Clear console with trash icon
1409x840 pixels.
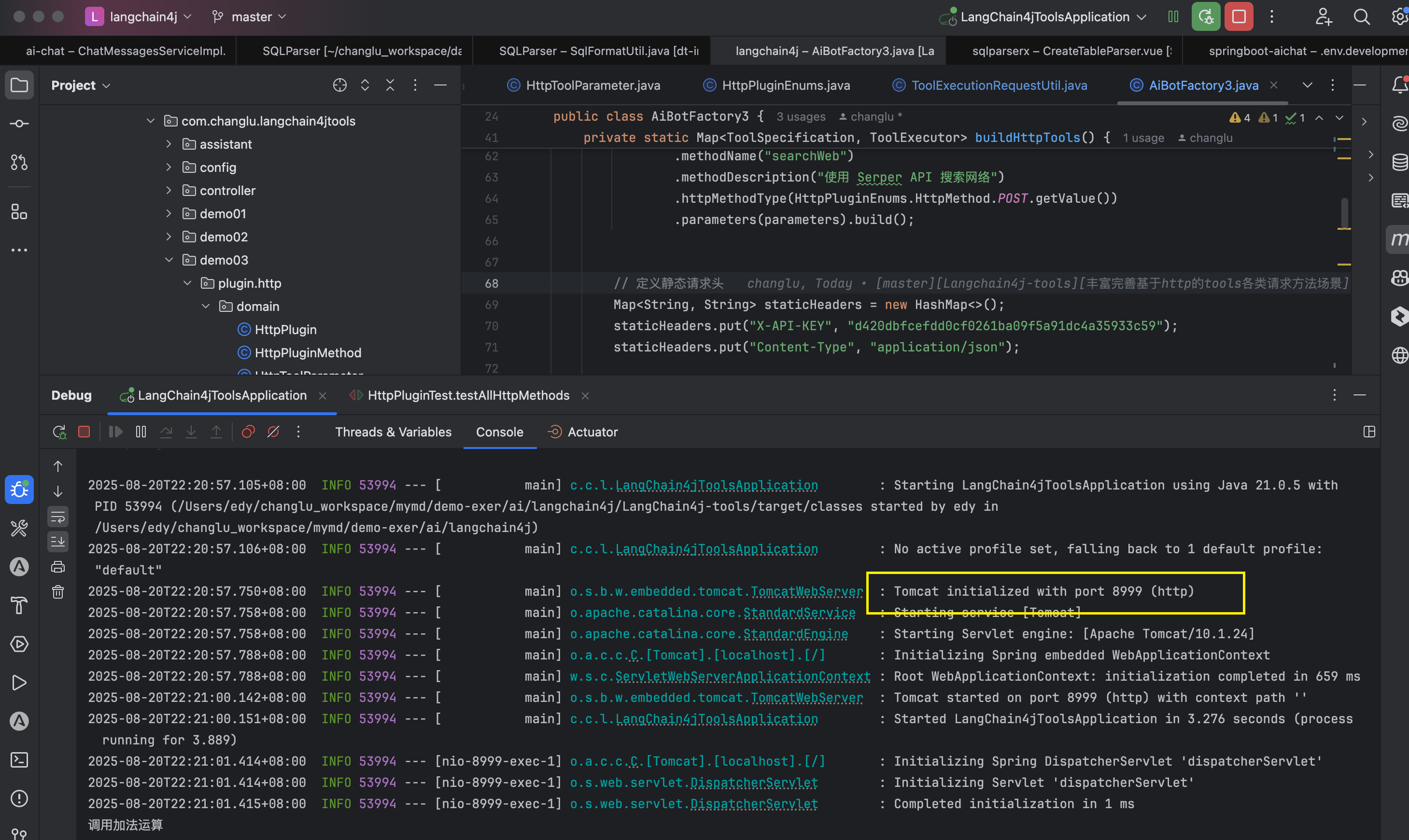click(58, 592)
